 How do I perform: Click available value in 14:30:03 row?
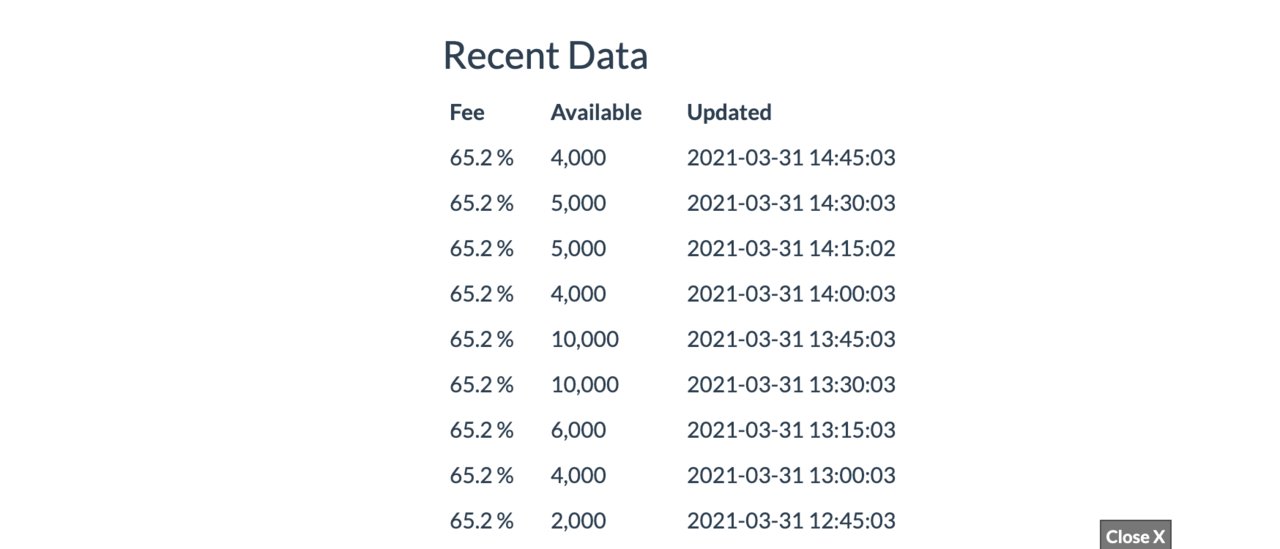pyautogui.click(x=578, y=203)
